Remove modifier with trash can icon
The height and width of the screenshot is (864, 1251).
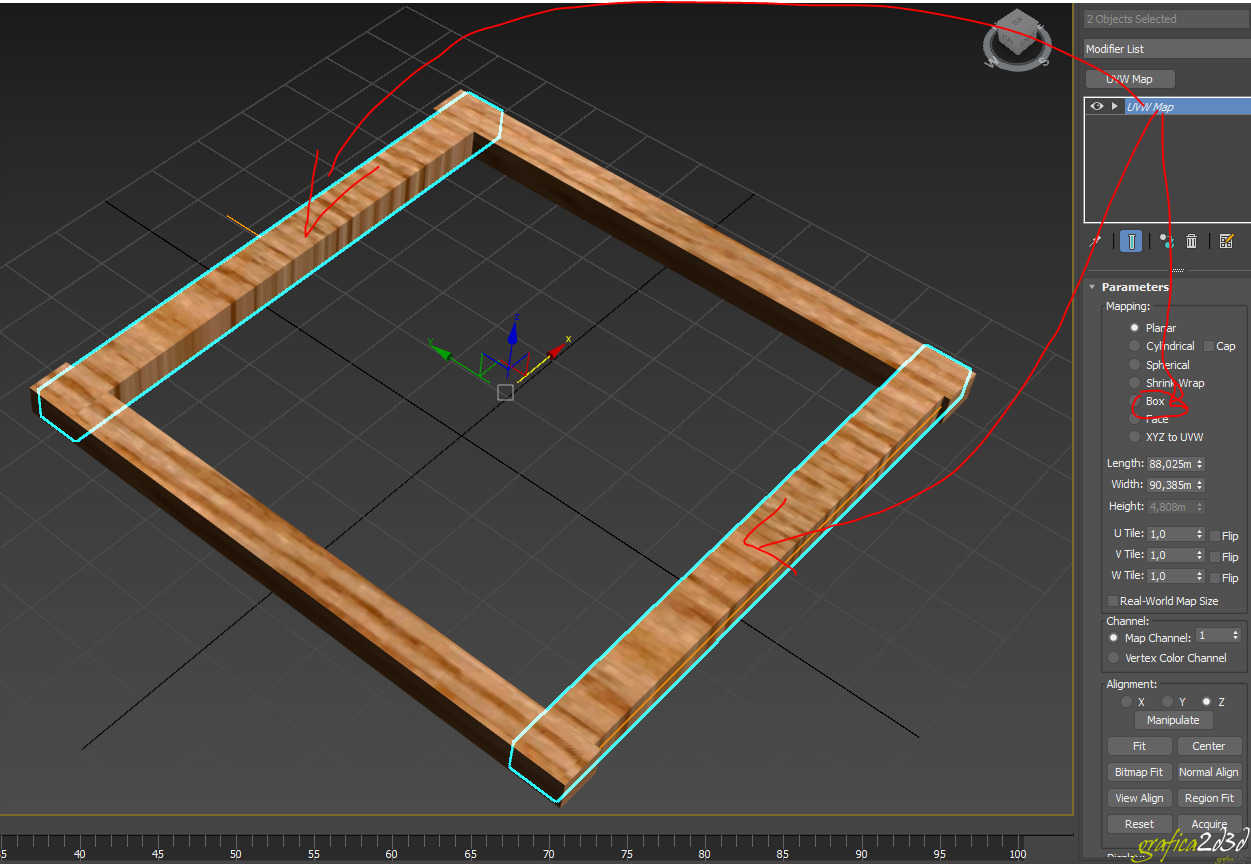[1192, 241]
